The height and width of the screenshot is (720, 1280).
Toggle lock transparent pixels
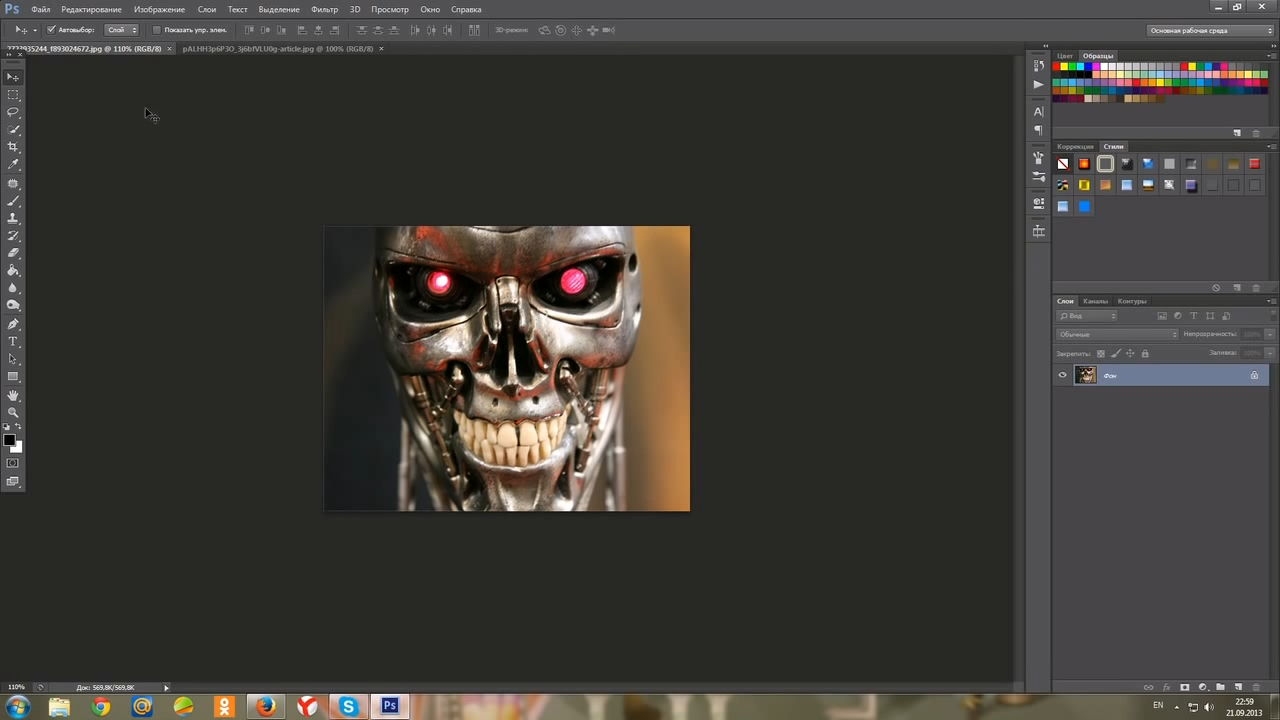(1101, 353)
